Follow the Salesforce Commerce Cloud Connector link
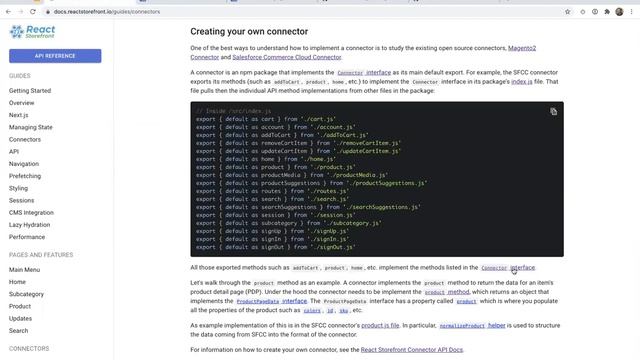Image resolution: width=640 pixels, height=360 pixels. 287,57
